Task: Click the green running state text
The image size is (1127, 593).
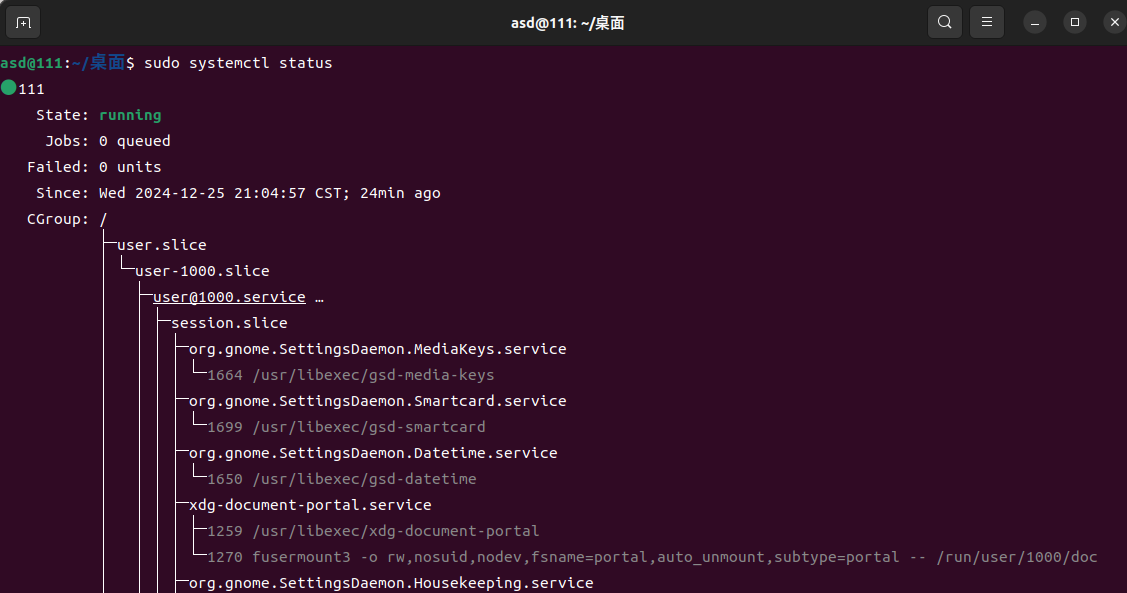Action: 130,115
